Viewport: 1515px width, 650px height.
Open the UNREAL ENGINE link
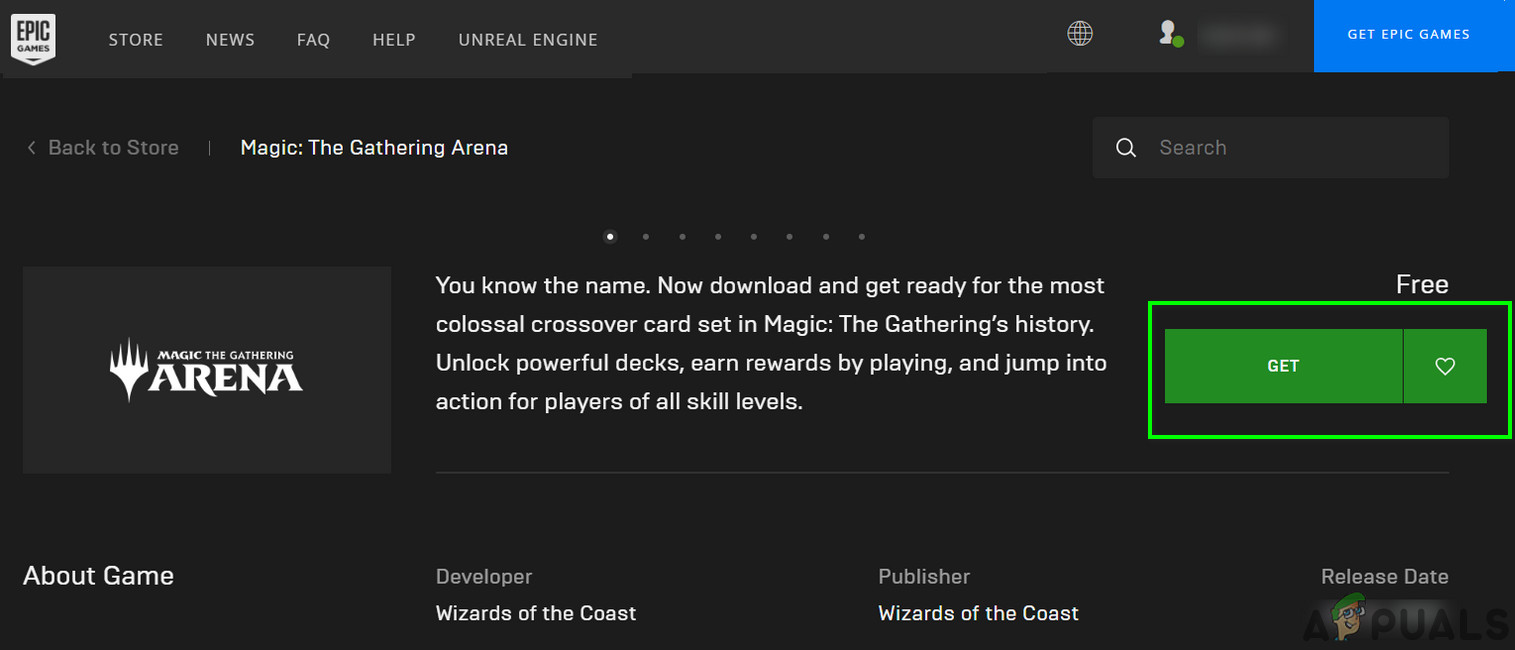[x=528, y=40]
